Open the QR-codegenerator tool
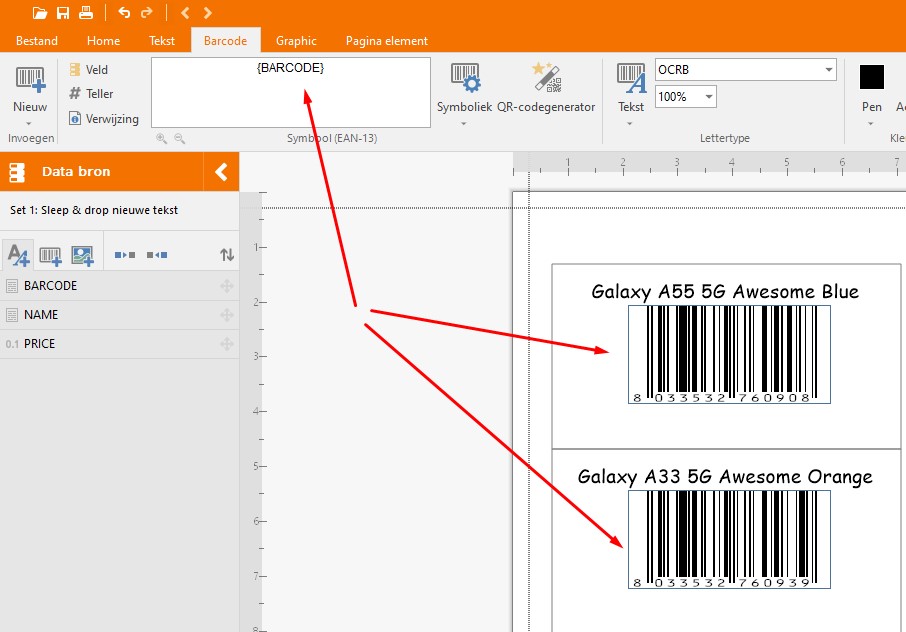Image resolution: width=906 pixels, height=632 pixels. pyautogui.click(x=546, y=87)
